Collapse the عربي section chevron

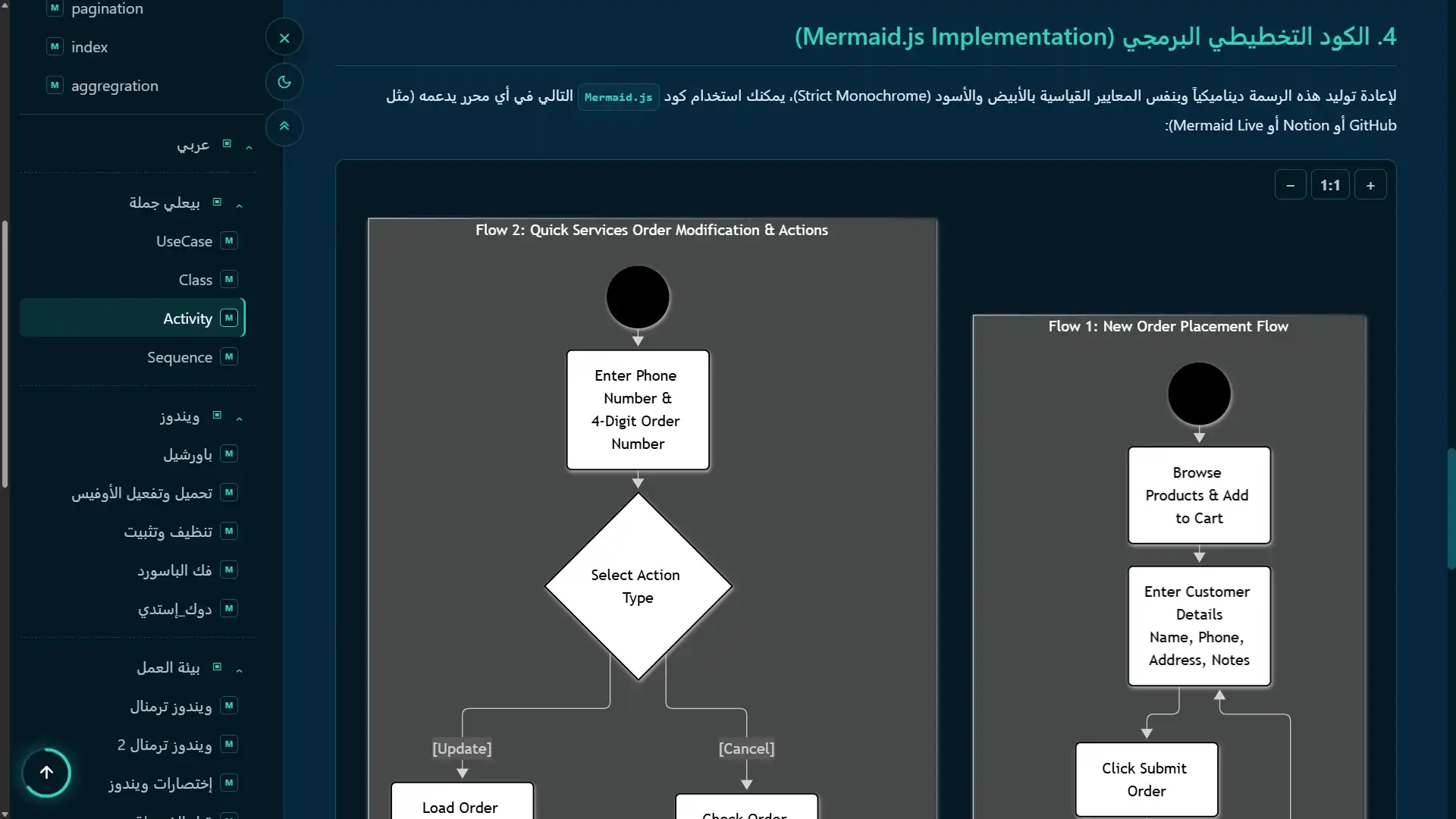(x=249, y=146)
